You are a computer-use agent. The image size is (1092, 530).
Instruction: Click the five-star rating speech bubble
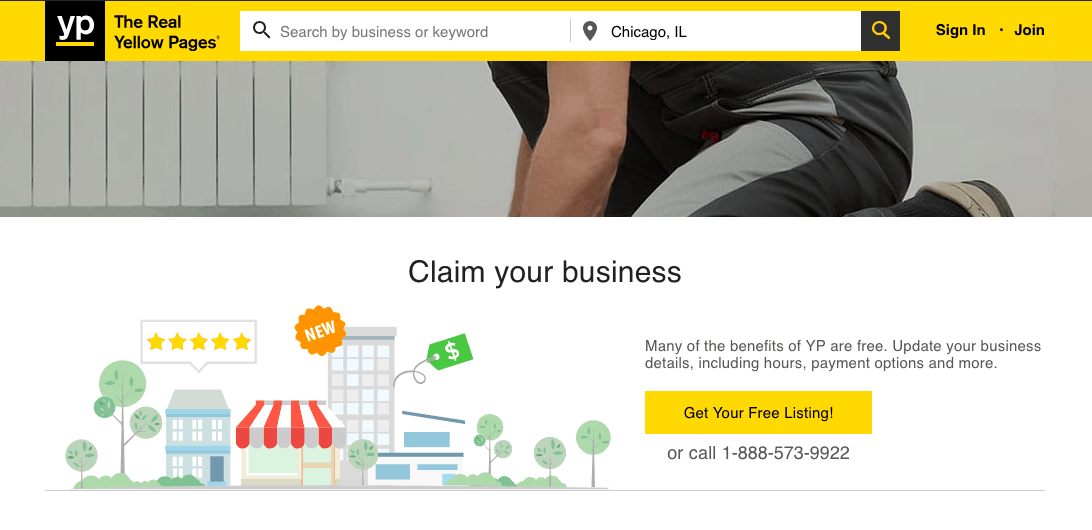(198, 345)
